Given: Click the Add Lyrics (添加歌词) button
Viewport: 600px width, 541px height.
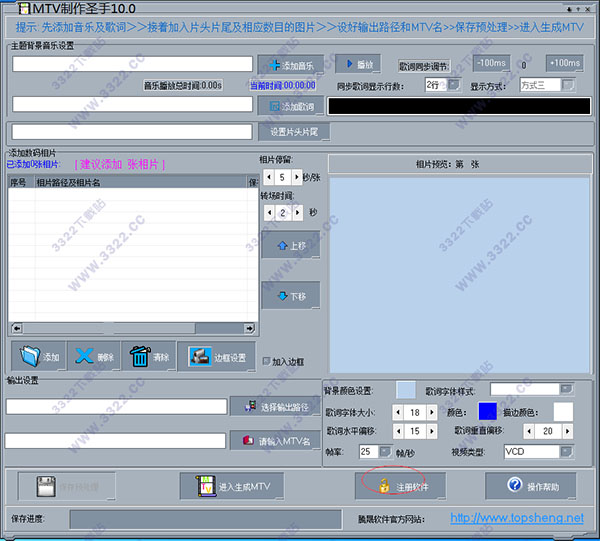Looking at the screenshot, I should 291,106.
